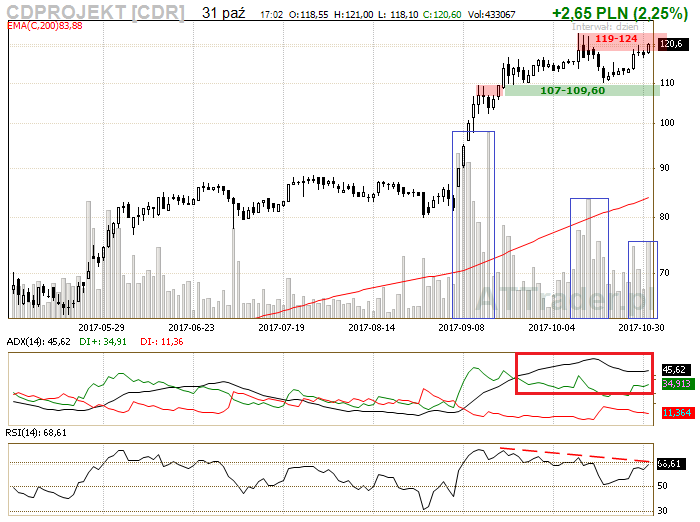Click the date label 31 paź
The image size is (700, 522).
223,13
